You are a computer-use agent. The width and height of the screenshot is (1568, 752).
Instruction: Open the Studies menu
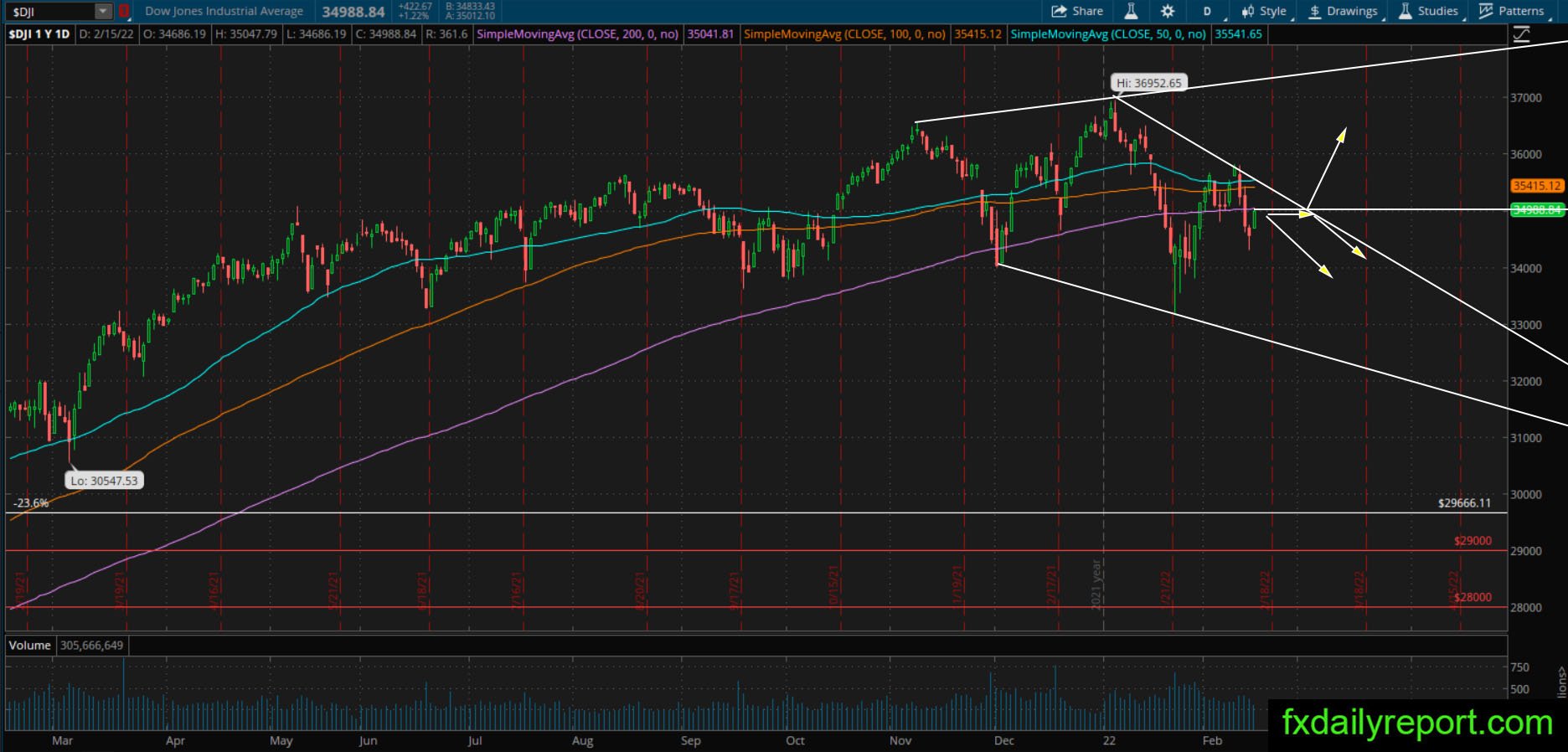pyautogui.click(x=1429, y=11)
